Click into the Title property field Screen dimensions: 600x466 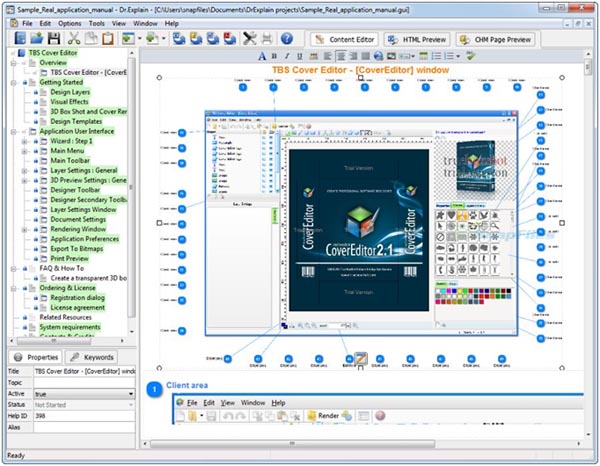[85, 371]
